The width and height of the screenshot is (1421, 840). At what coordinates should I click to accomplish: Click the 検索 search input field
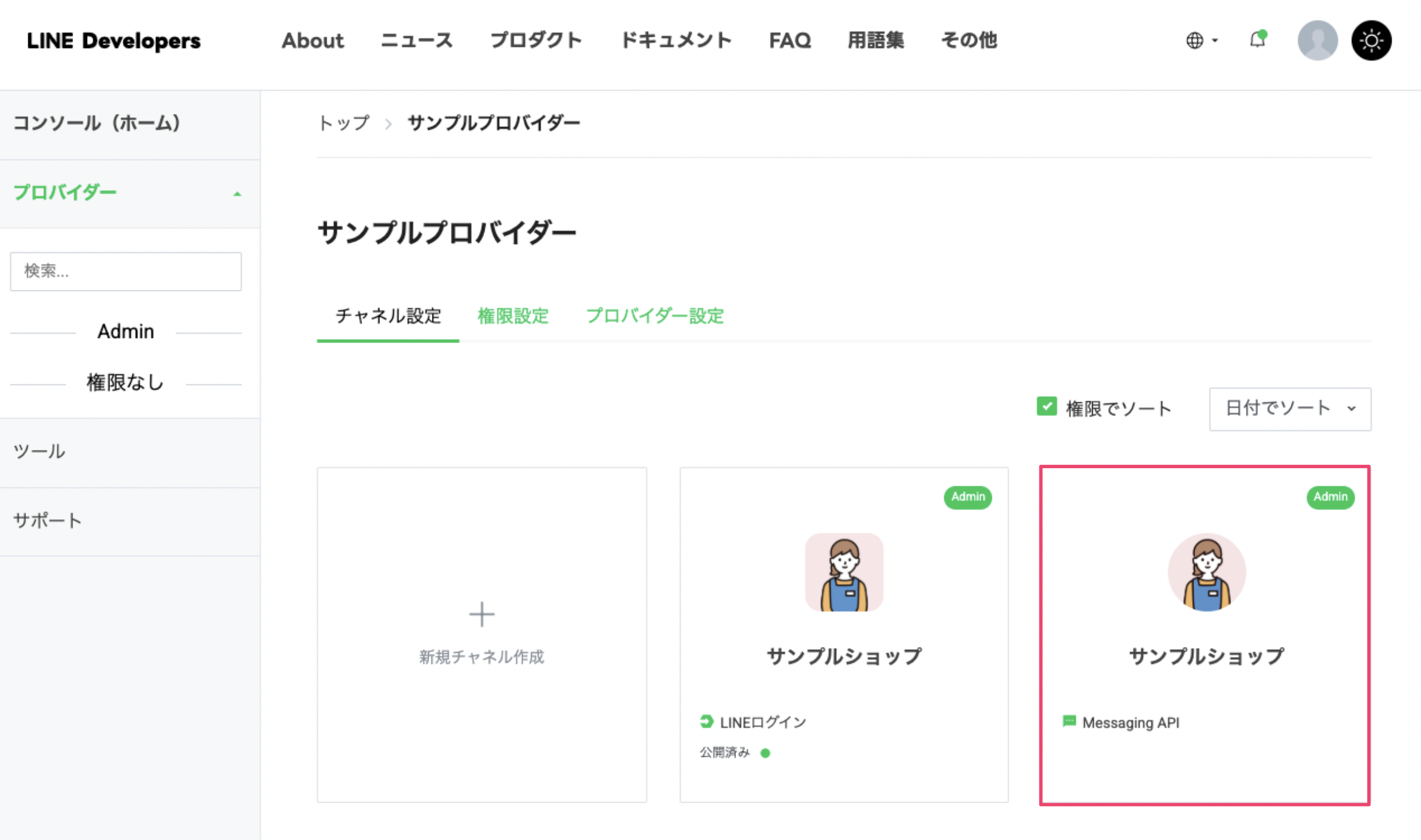click(x=125, y=271)
